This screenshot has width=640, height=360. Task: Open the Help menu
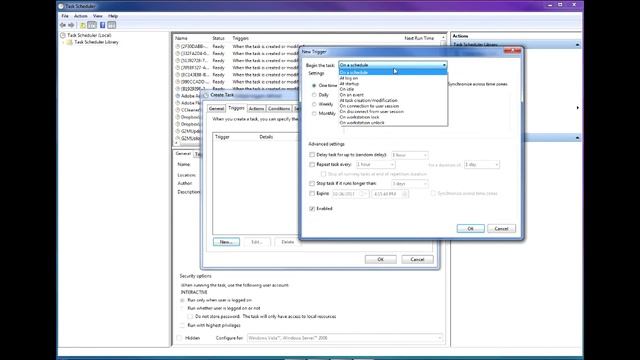113,16
